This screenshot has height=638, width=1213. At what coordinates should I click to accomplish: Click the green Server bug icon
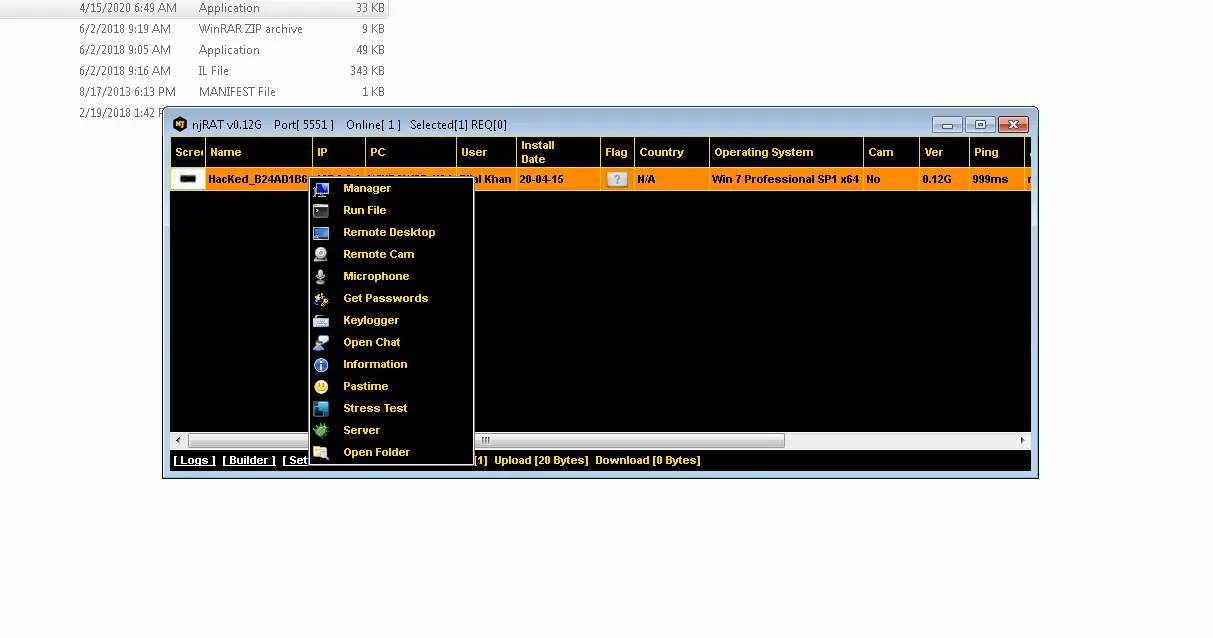(321, 431)
